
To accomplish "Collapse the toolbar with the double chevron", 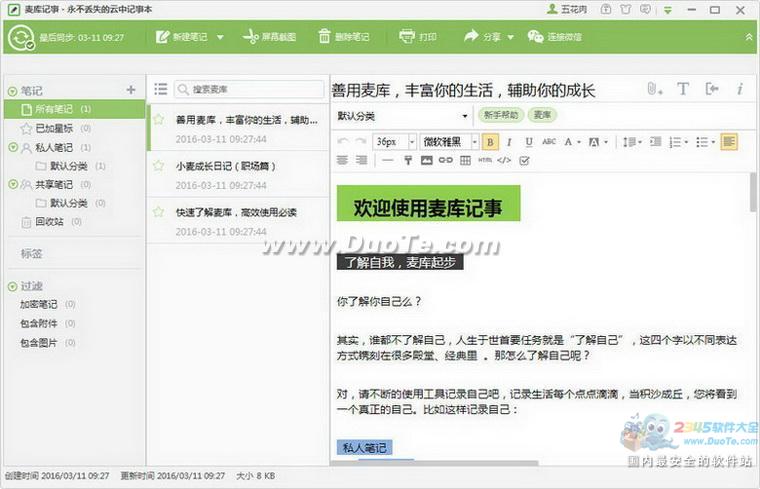I will pos(749,37).
